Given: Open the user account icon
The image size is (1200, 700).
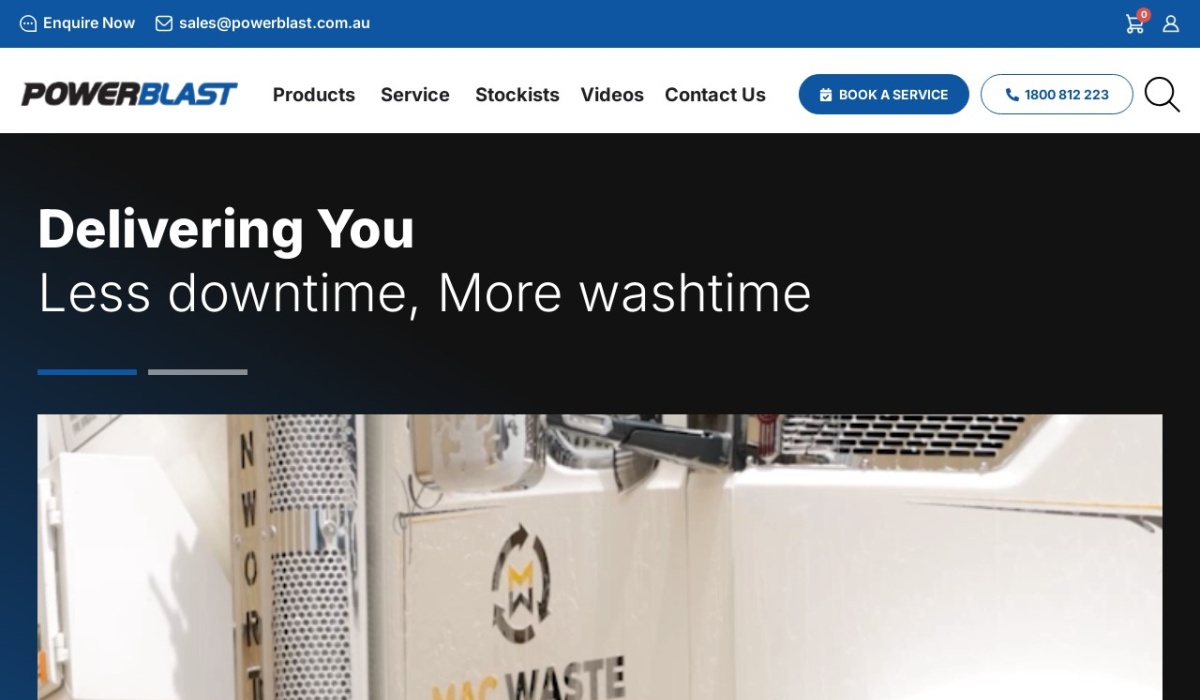Looking at the screenshot, I should pyautogui.click(x=1170, y=23).
